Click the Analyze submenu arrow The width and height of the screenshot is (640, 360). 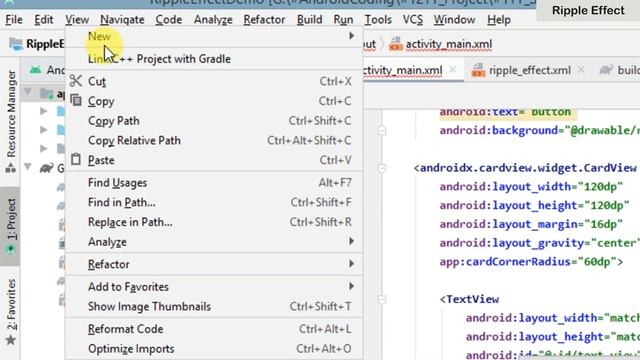tap(351, 241)
